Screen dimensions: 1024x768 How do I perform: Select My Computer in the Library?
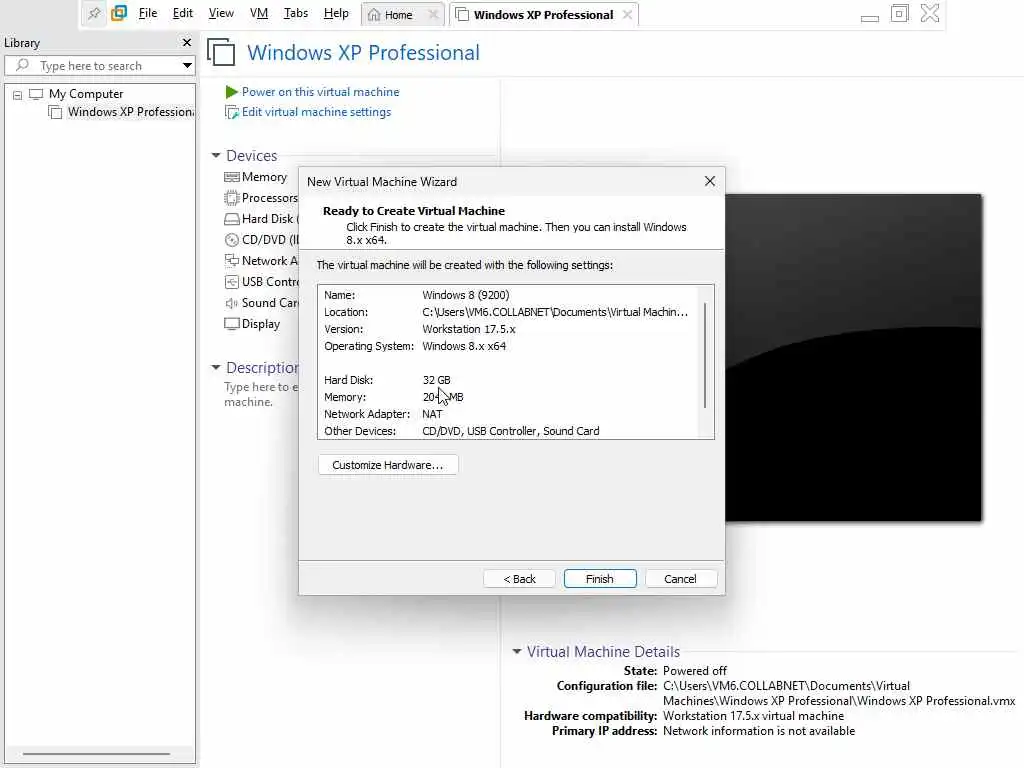tap(86, 94)
